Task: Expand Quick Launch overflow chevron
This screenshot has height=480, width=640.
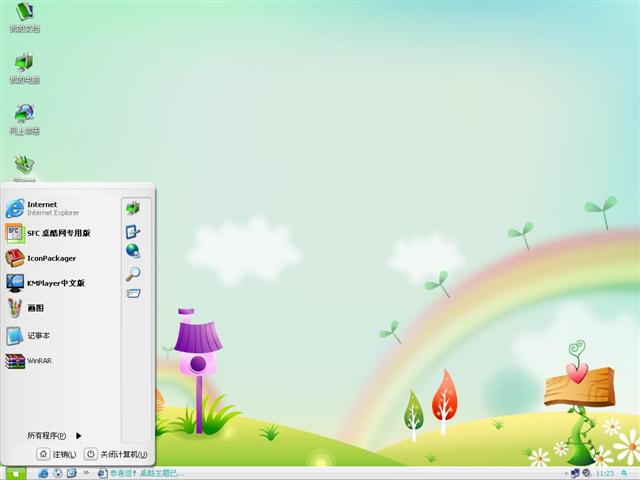Action: (87, 473)
